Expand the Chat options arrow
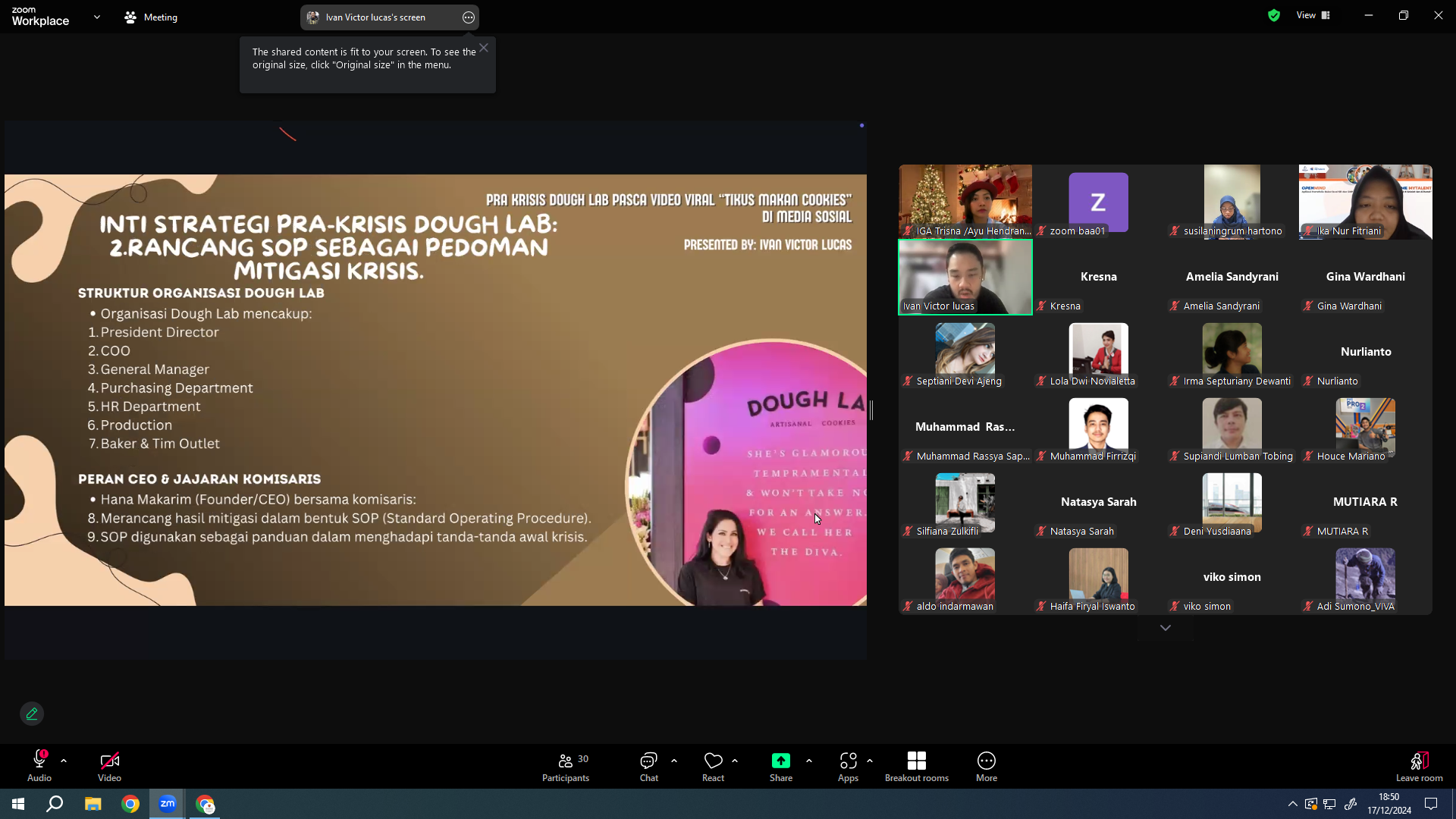Screen dimensions: 1456x819 point(674,761)
